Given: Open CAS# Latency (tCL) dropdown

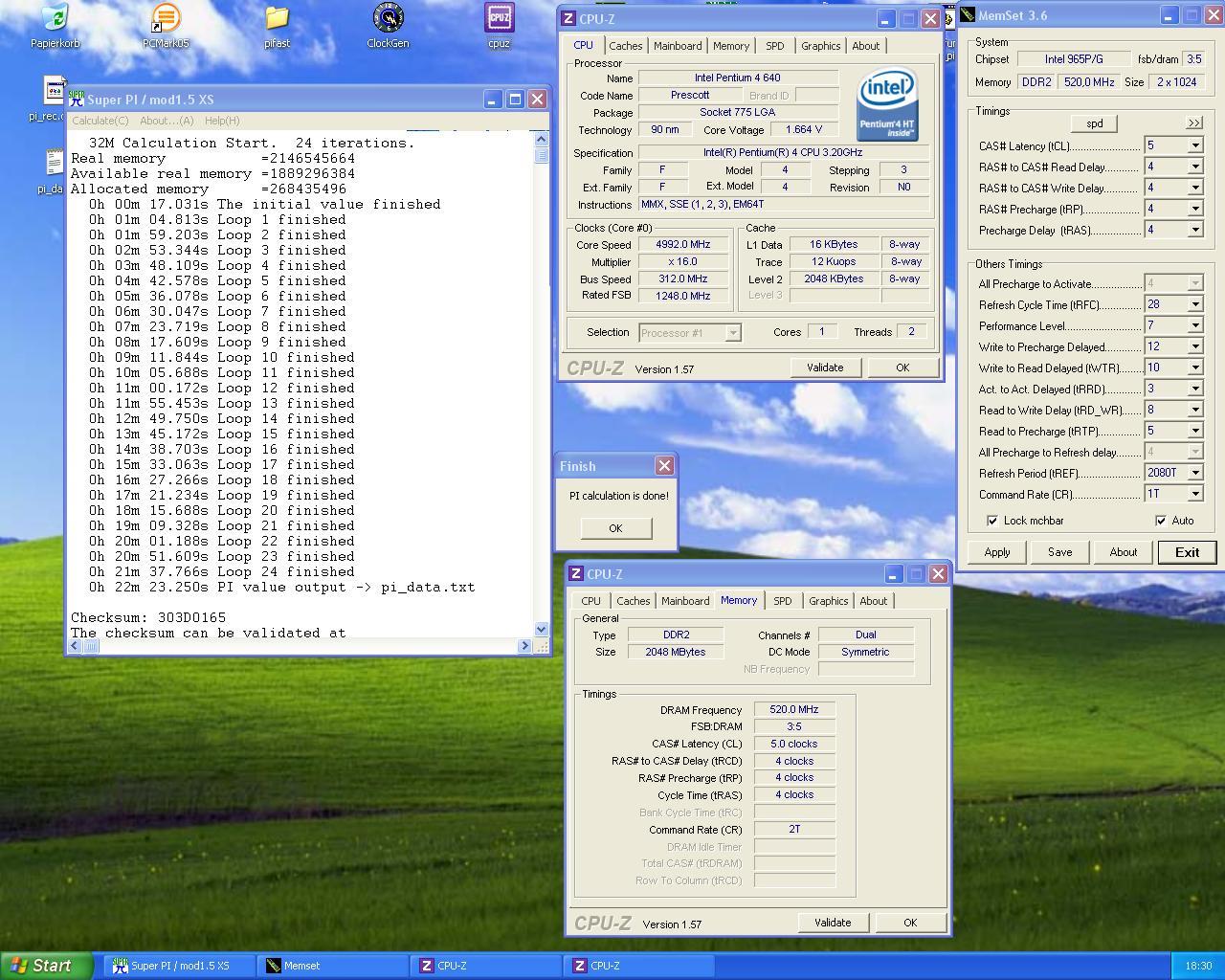Looking at the screenshot, I should click(1195, 145).
